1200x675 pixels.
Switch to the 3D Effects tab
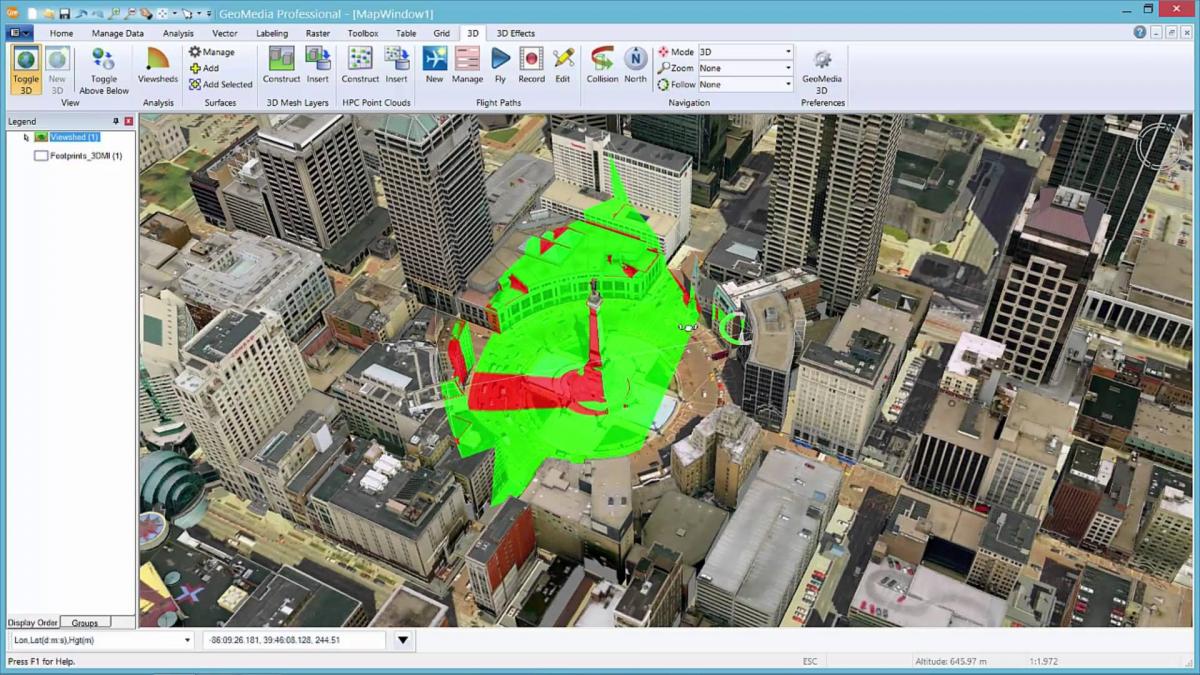(516, 33)
